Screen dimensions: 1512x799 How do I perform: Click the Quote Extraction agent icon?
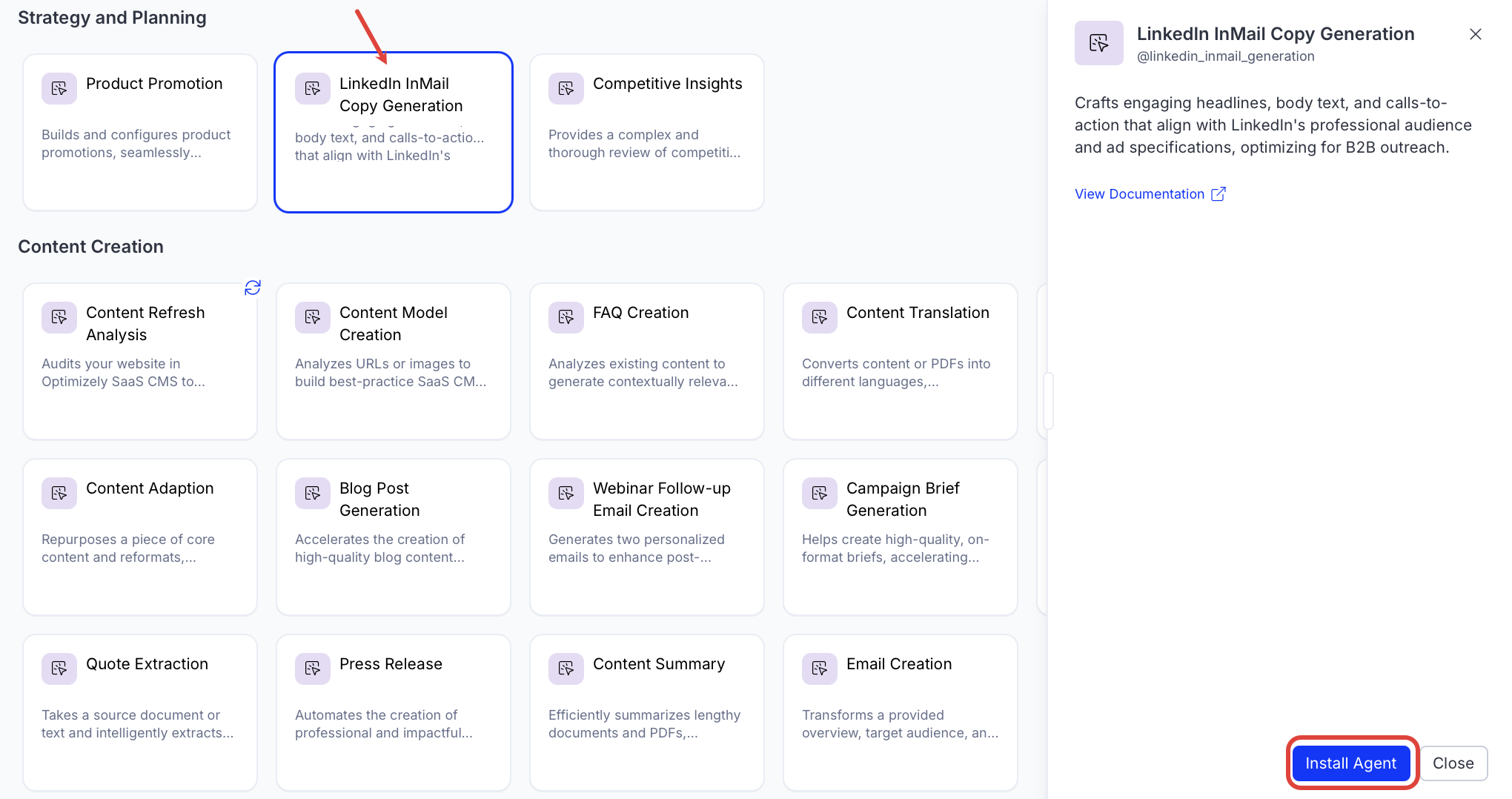[x=59, y=669]
